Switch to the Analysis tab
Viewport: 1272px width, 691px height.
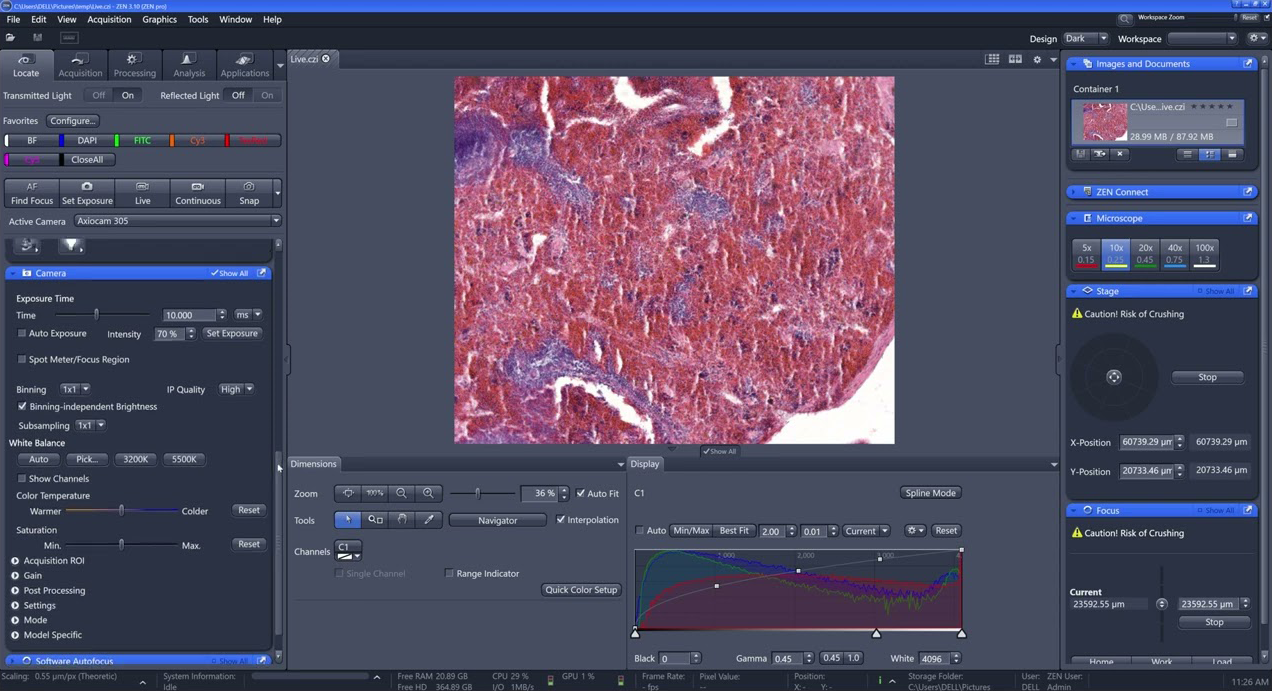pos(189,66)
